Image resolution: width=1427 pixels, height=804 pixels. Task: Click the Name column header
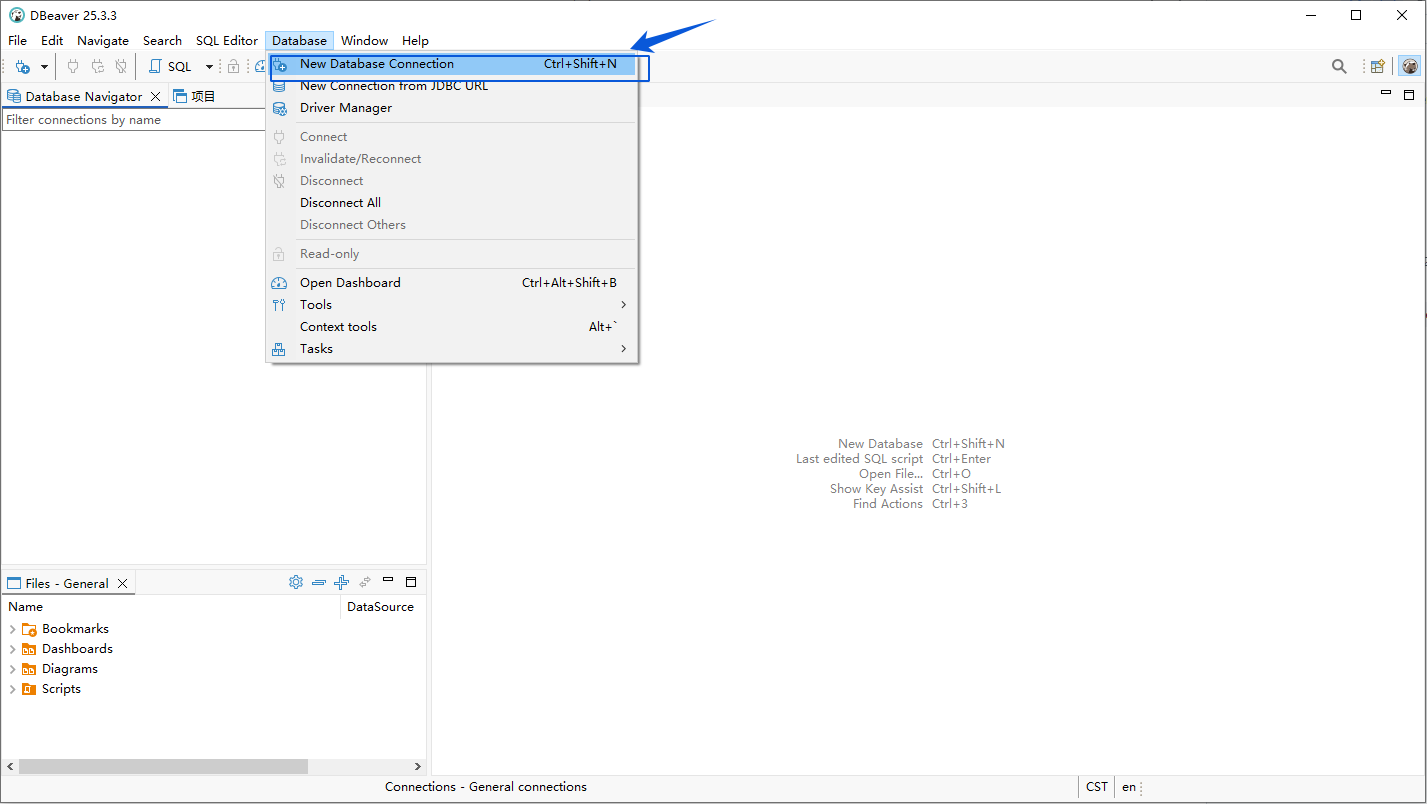(172, 607)
